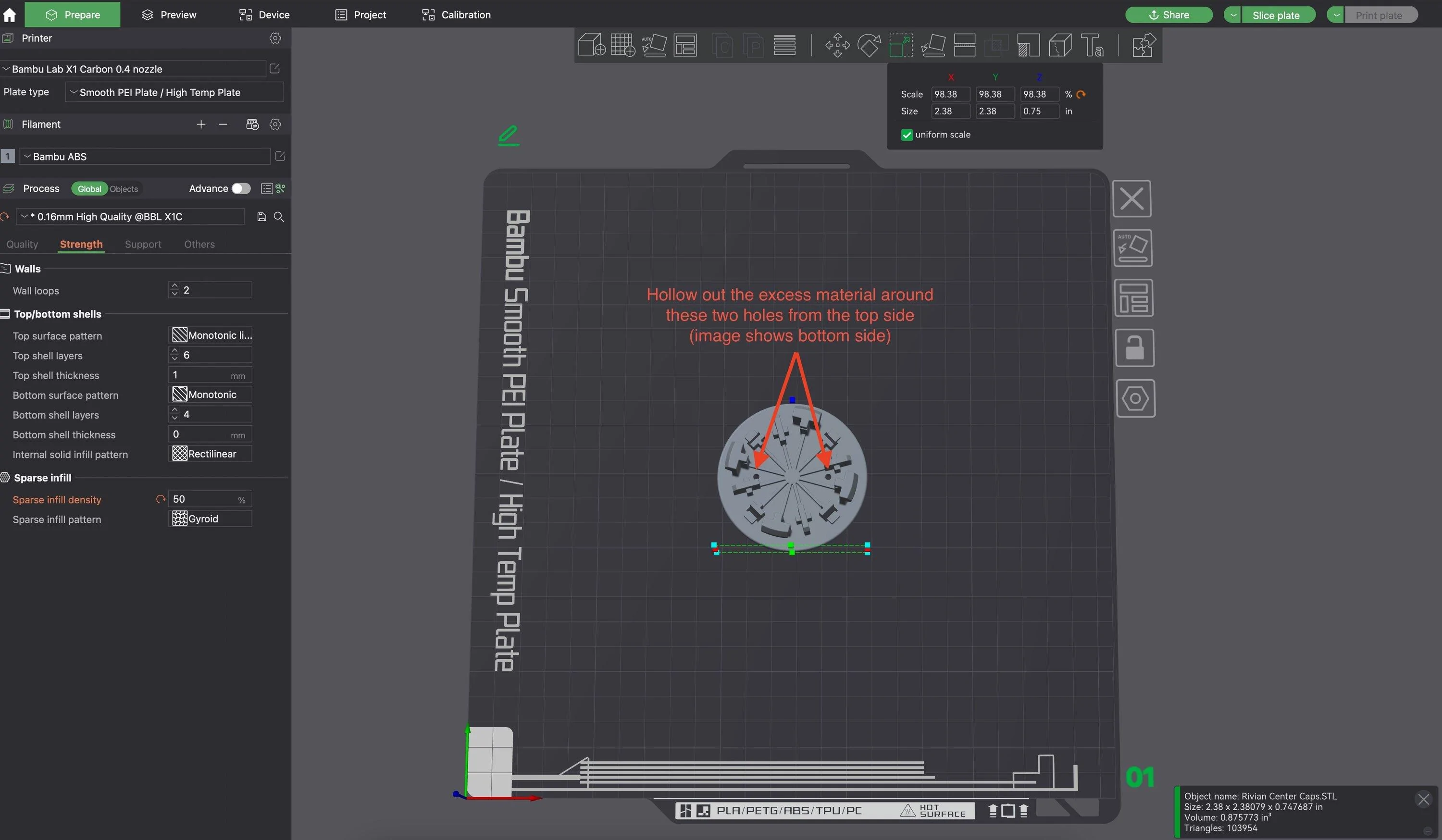Open filament settings gear icon
Screen dimensions: 1442x840
[275, 124]
